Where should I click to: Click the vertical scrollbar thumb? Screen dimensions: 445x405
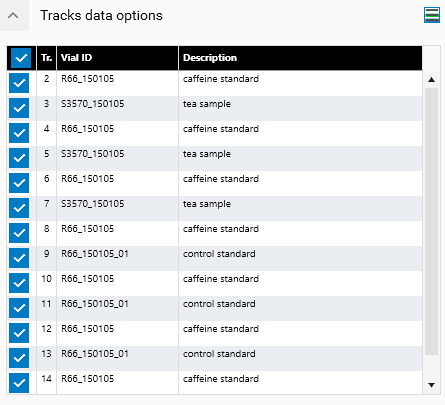point(431,221)
